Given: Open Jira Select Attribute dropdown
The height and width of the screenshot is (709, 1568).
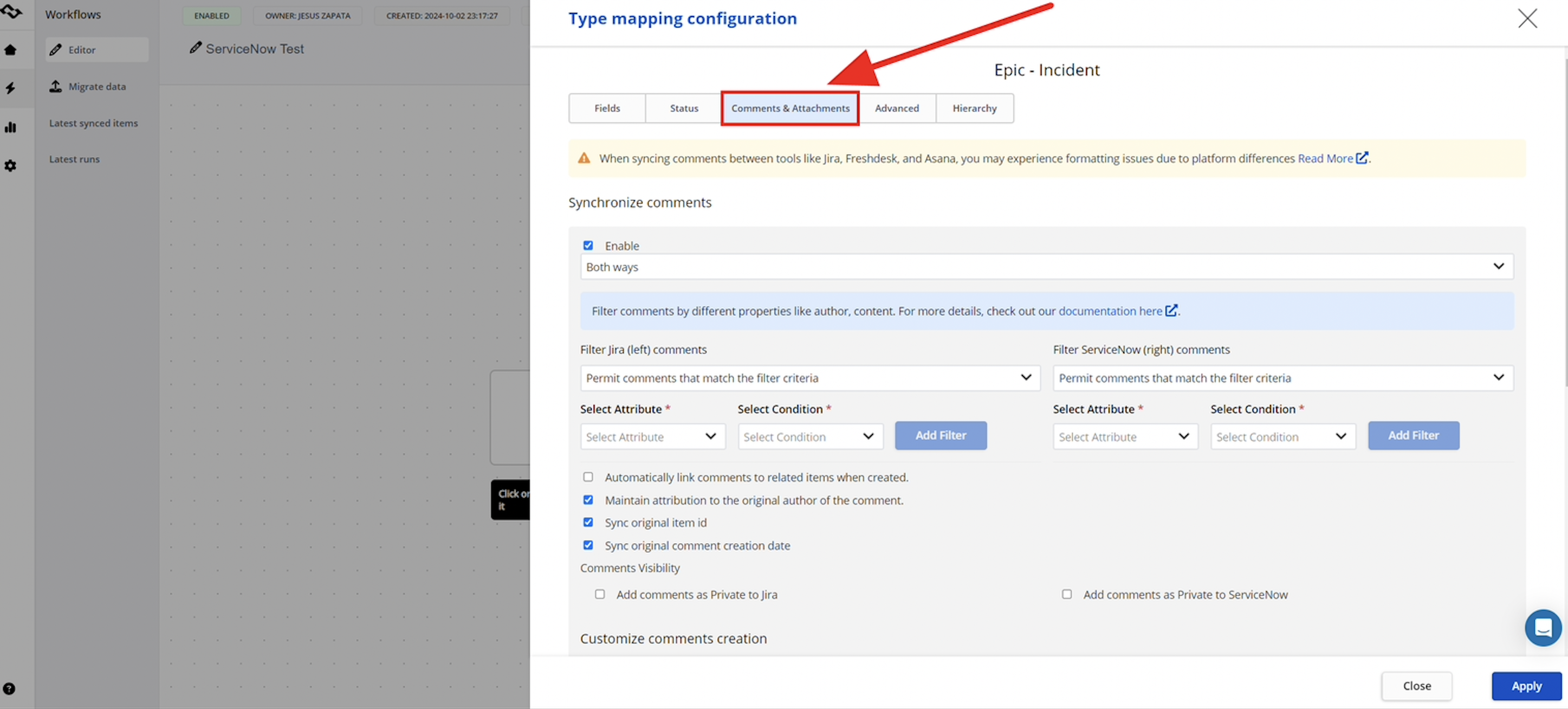Looking at the screenshot, I should (652, 436).
